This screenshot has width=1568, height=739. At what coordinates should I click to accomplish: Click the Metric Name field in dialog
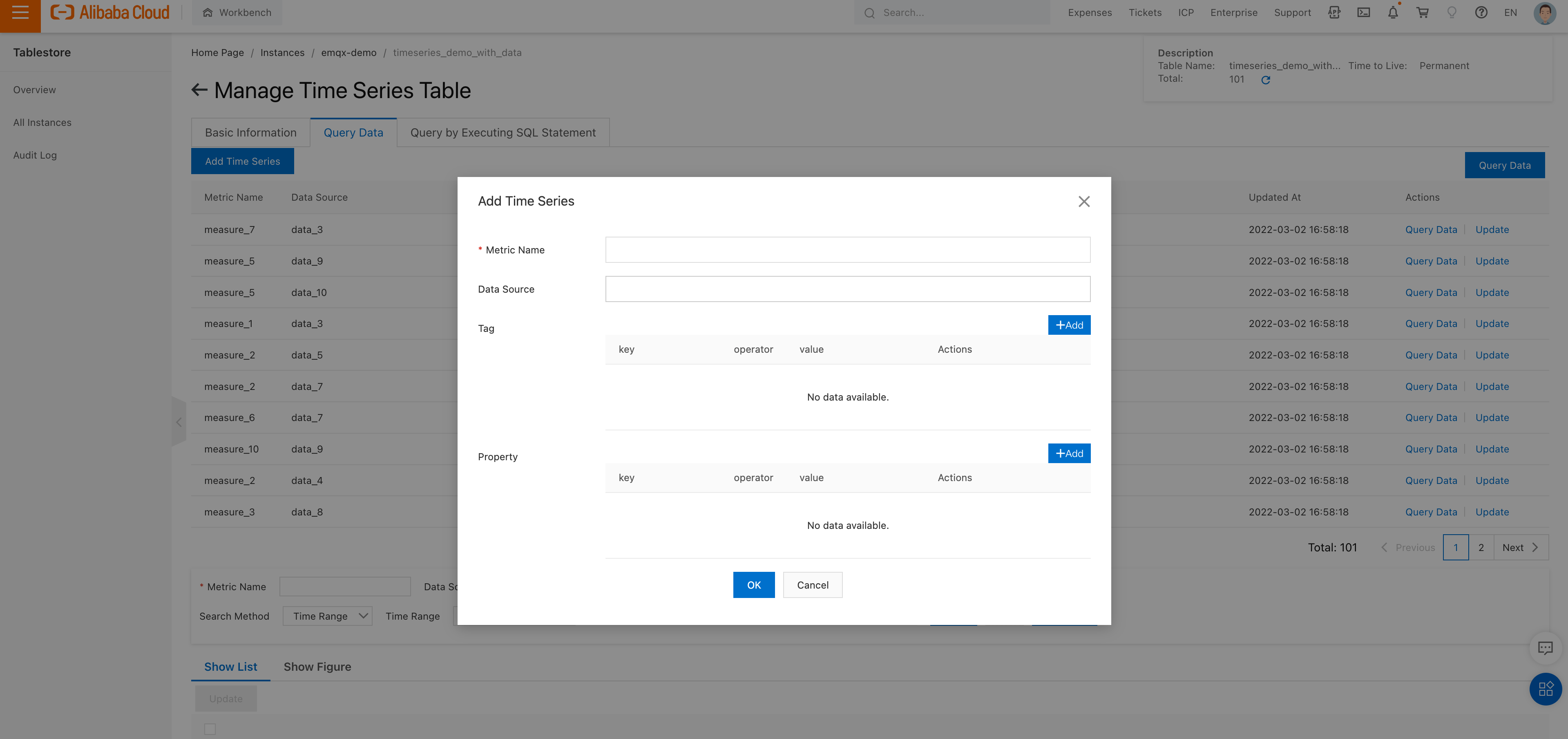(847, 250)
